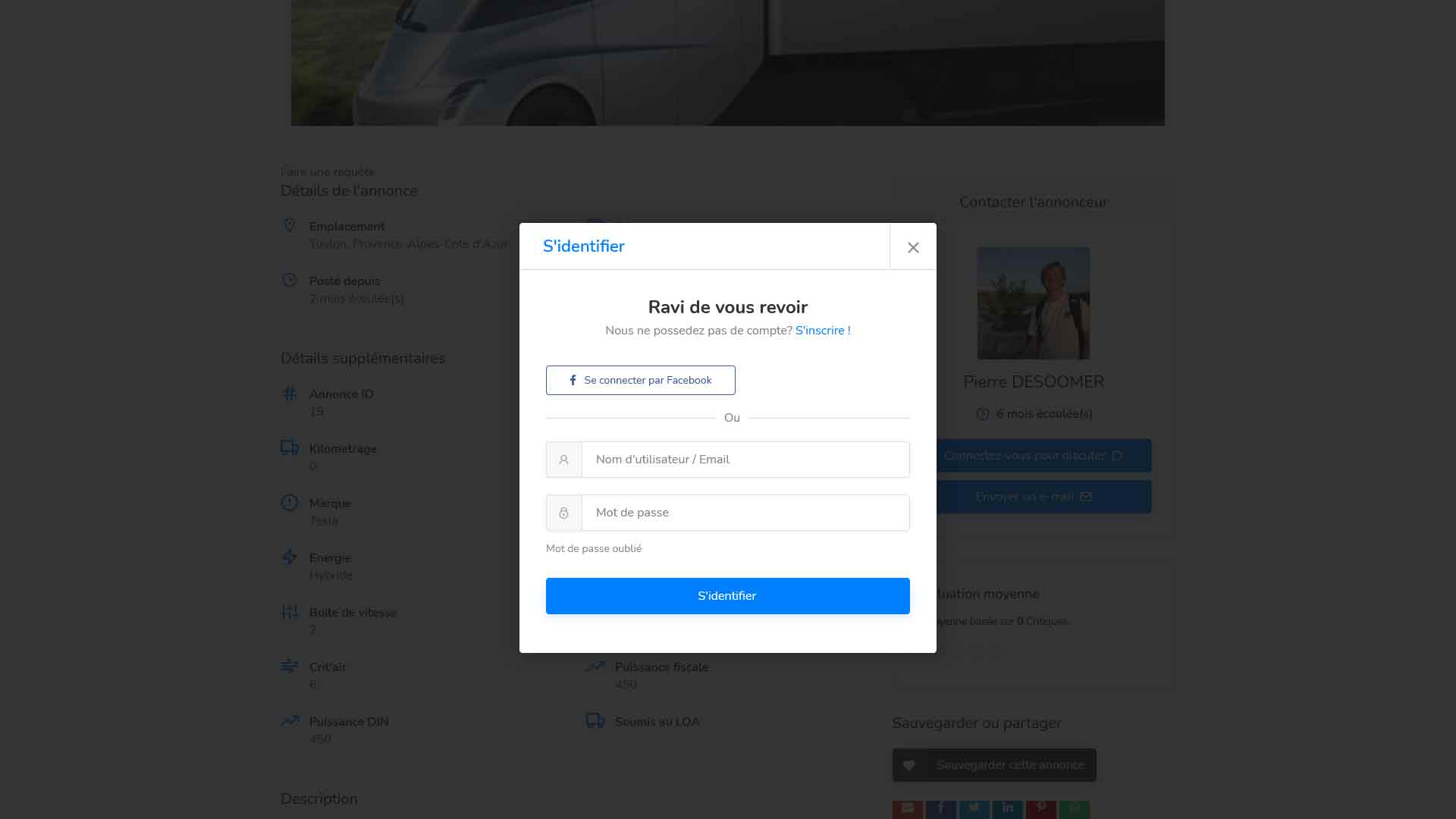Open Pierre DESOOMER profile photo
Screen dimensions: 1456x819
[1034, 303]
